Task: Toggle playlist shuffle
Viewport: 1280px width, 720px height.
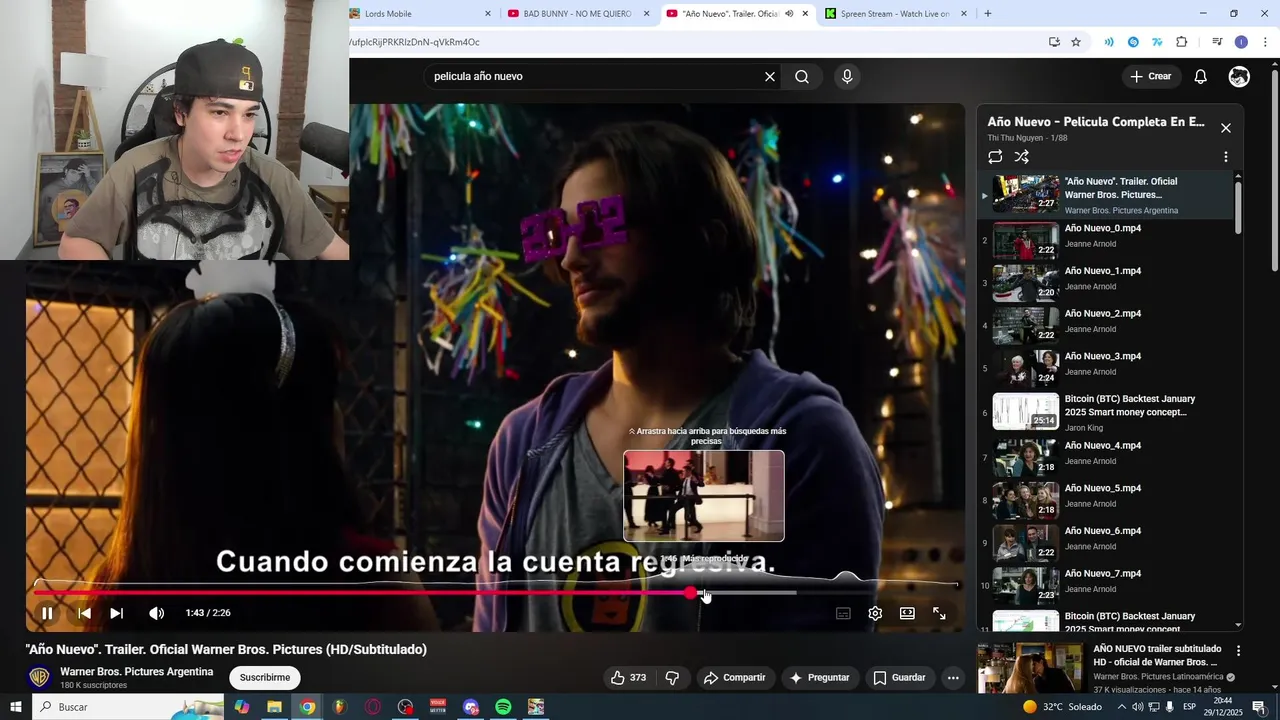Action: point(1021,157)
